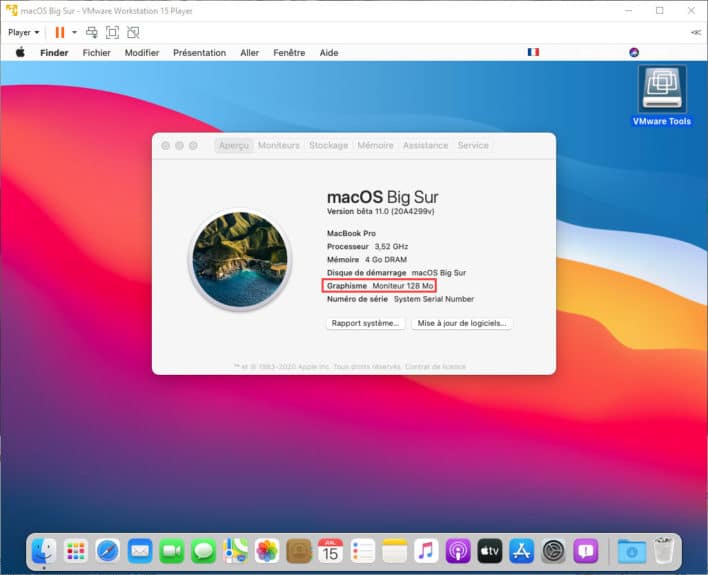Switch to the Stockage tab
Screen dimensions: 708x575
click(x=328, y=145)
